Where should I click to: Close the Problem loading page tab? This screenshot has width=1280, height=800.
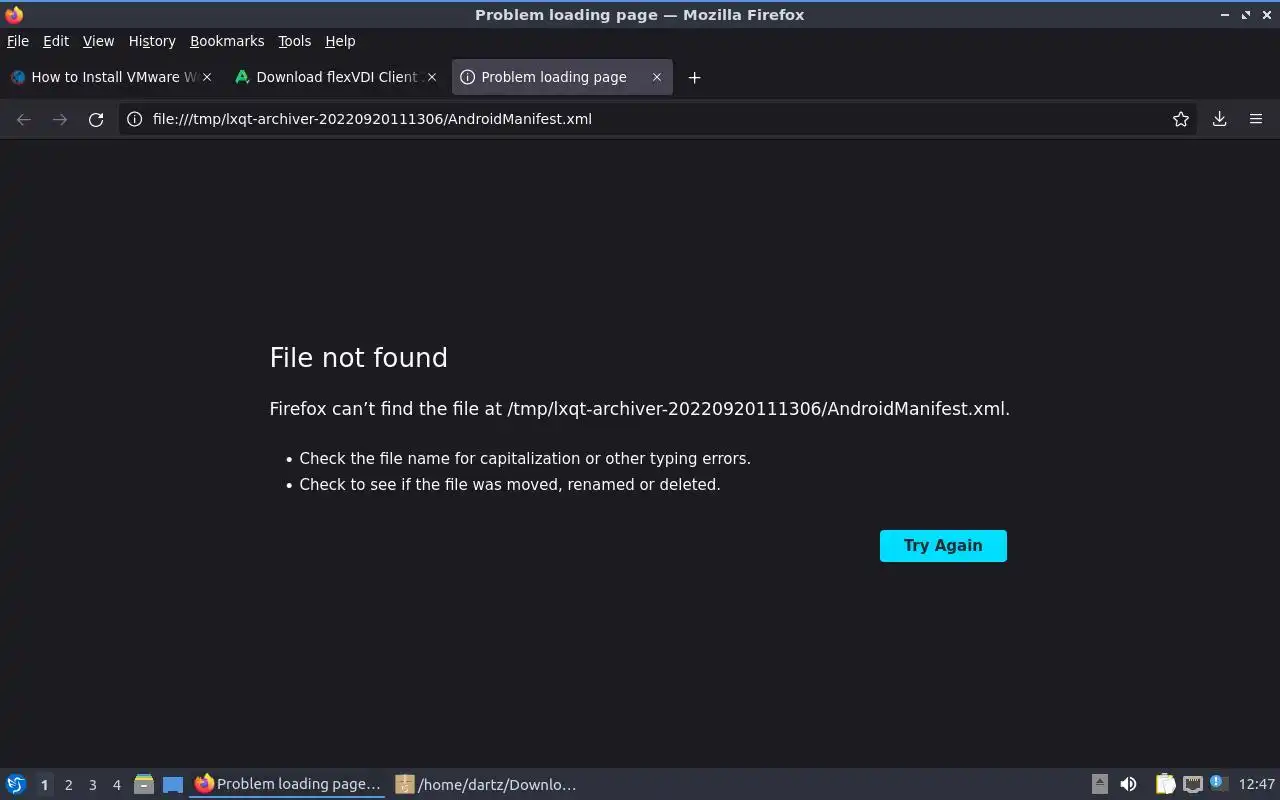point(657,77)
